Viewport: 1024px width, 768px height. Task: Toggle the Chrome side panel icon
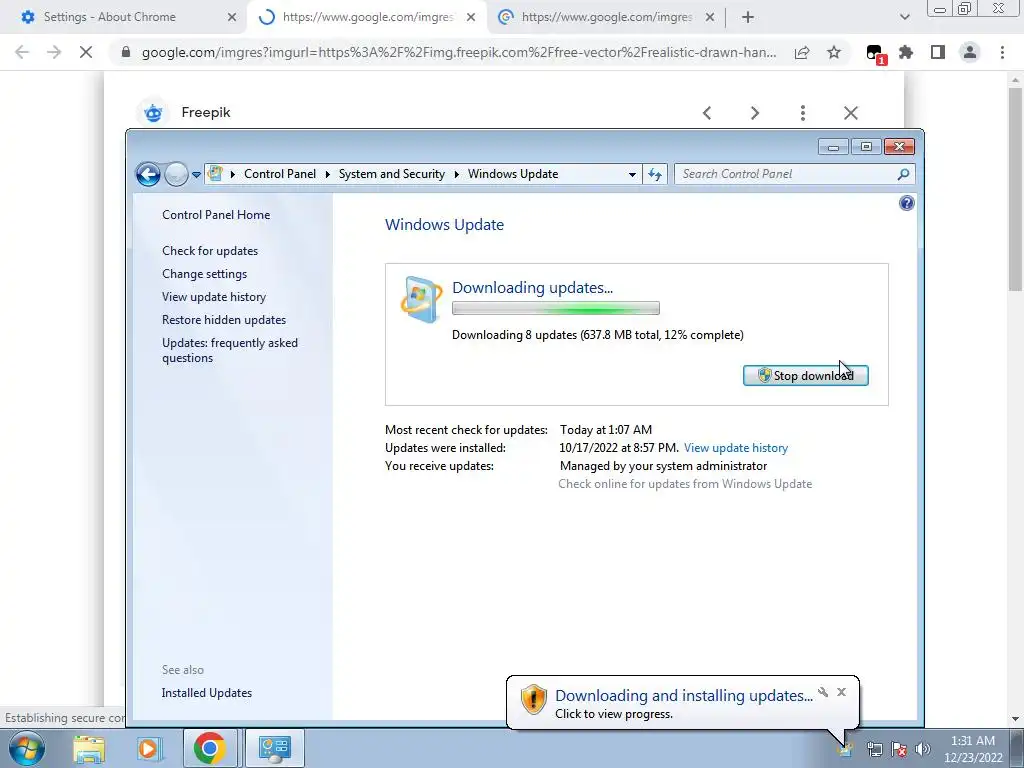click(938, 52)
